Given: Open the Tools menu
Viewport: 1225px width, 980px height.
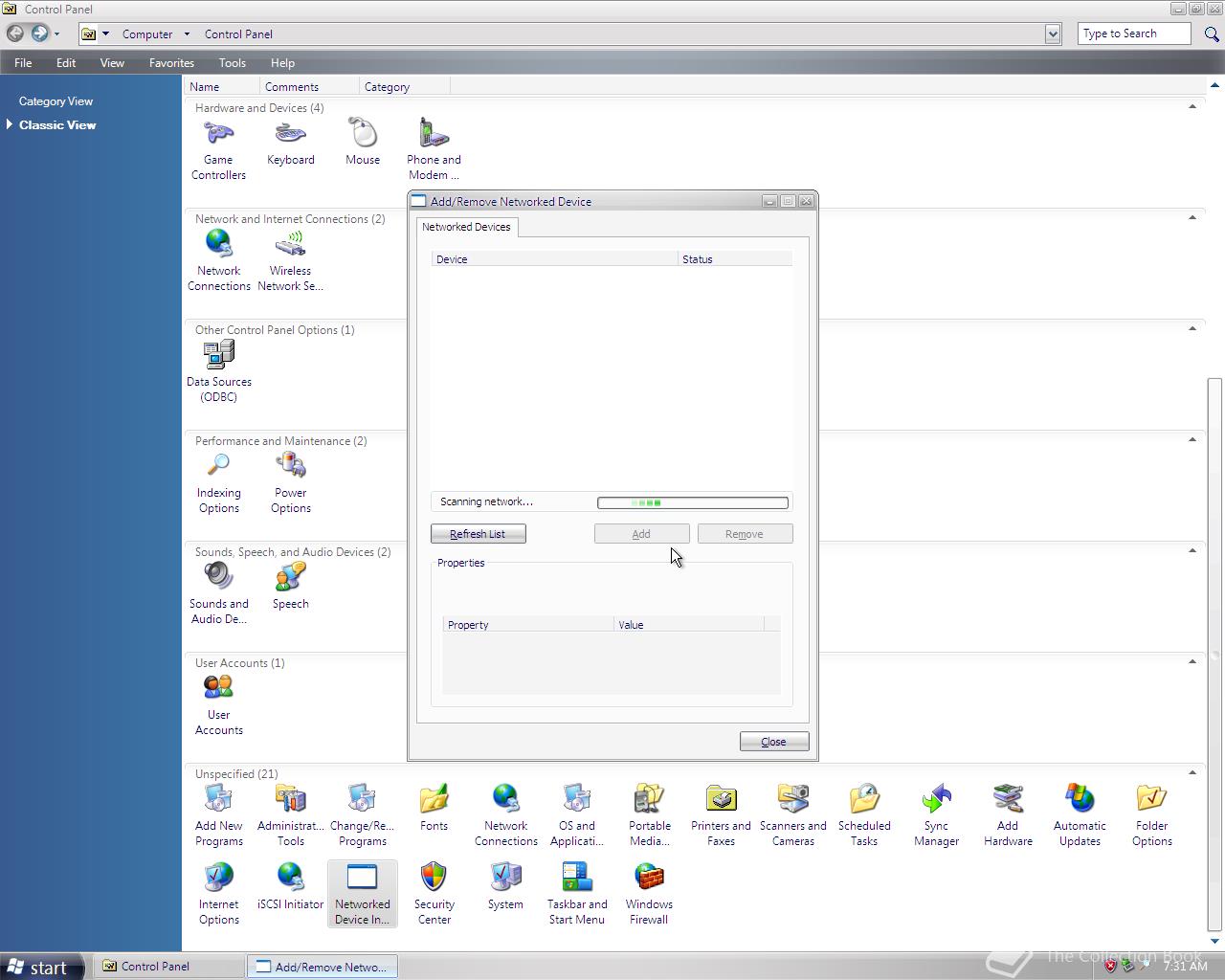Looking at the screenshot, I should coord(232,62).
